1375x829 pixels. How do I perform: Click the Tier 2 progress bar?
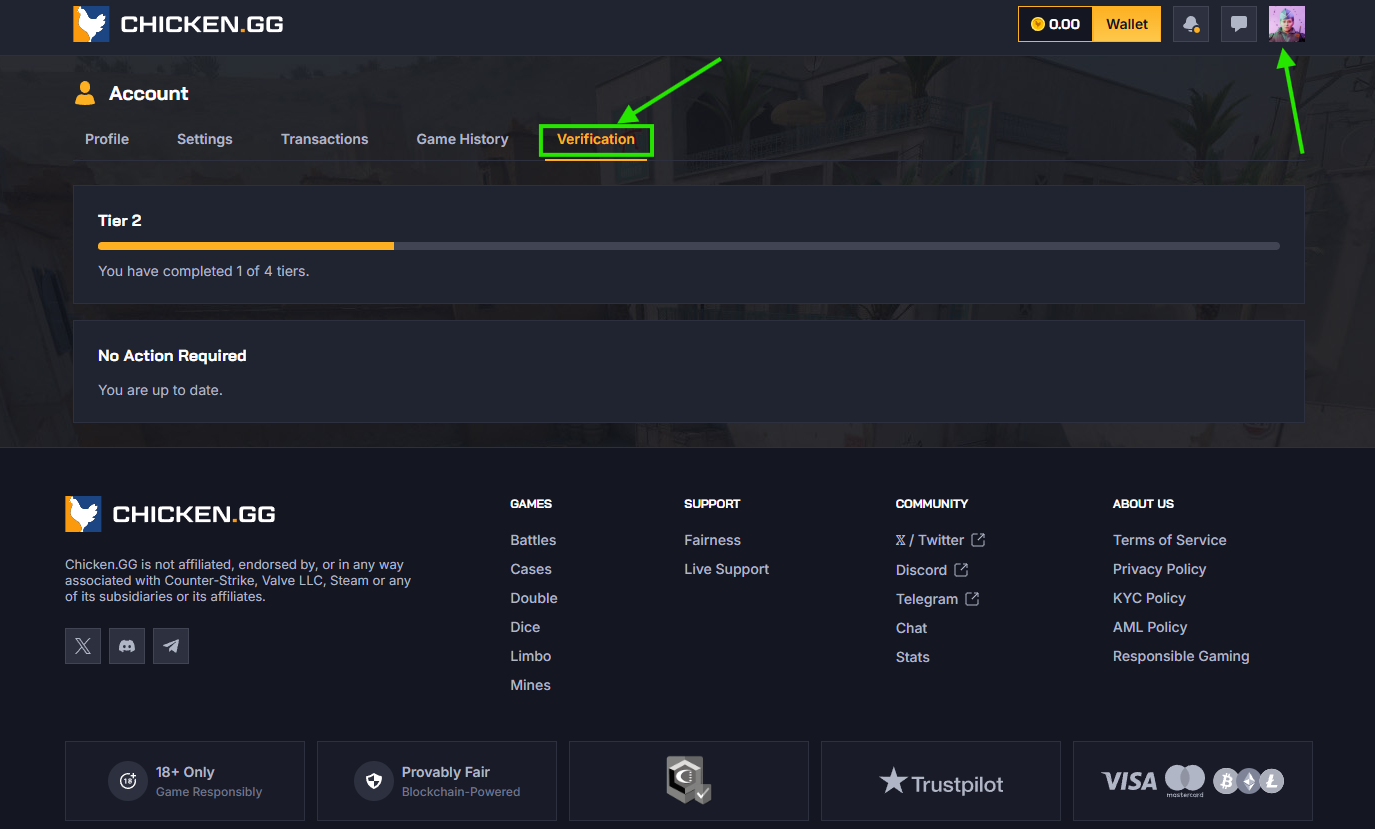(x=688, y=245)
